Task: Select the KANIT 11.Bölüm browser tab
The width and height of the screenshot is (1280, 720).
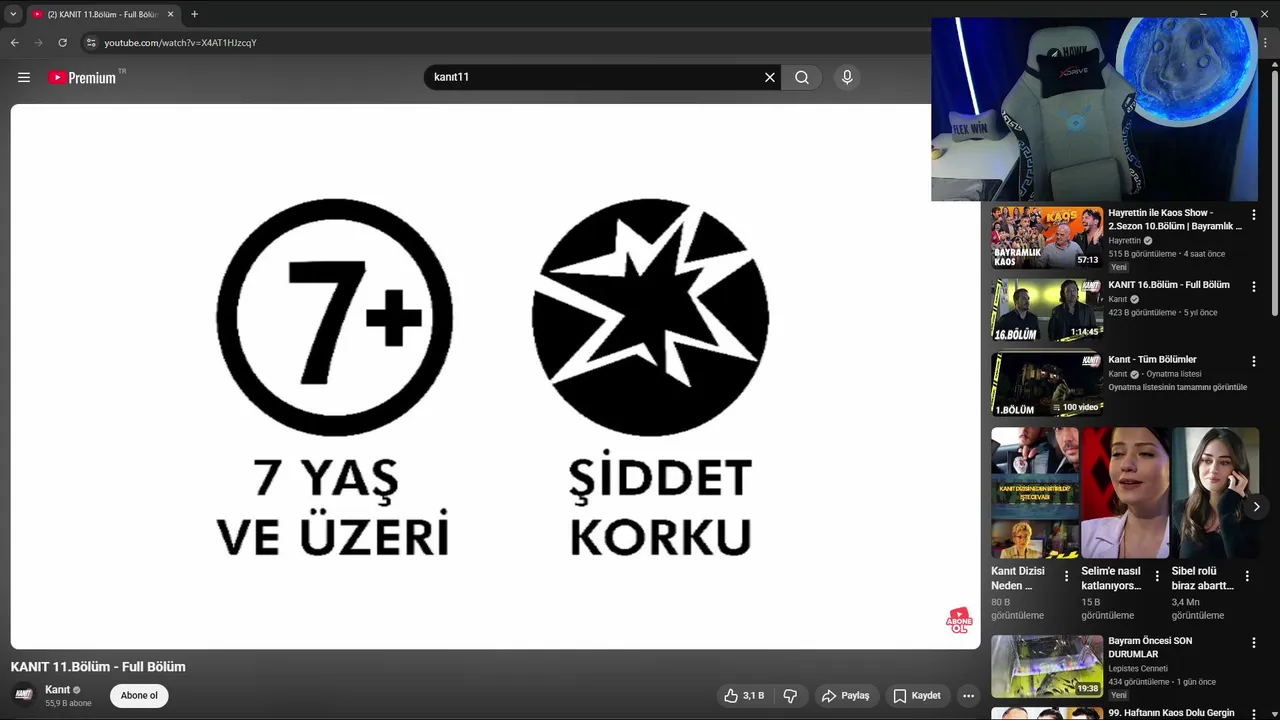Action: coord(102,14)
